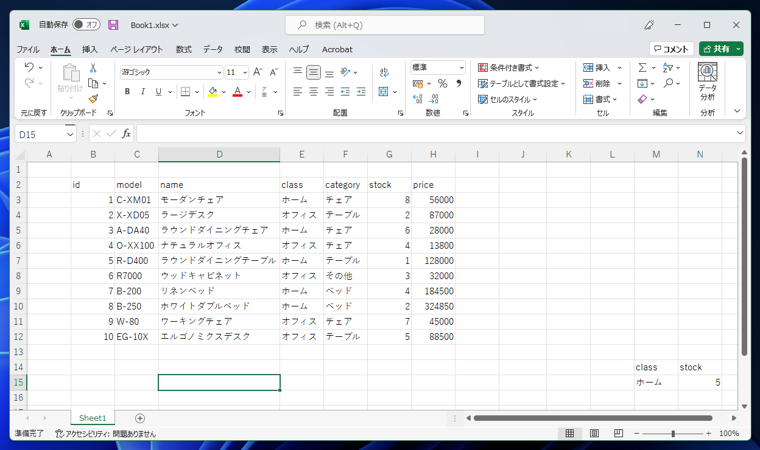Toggle middle vertical alignment

coord(314,72)
